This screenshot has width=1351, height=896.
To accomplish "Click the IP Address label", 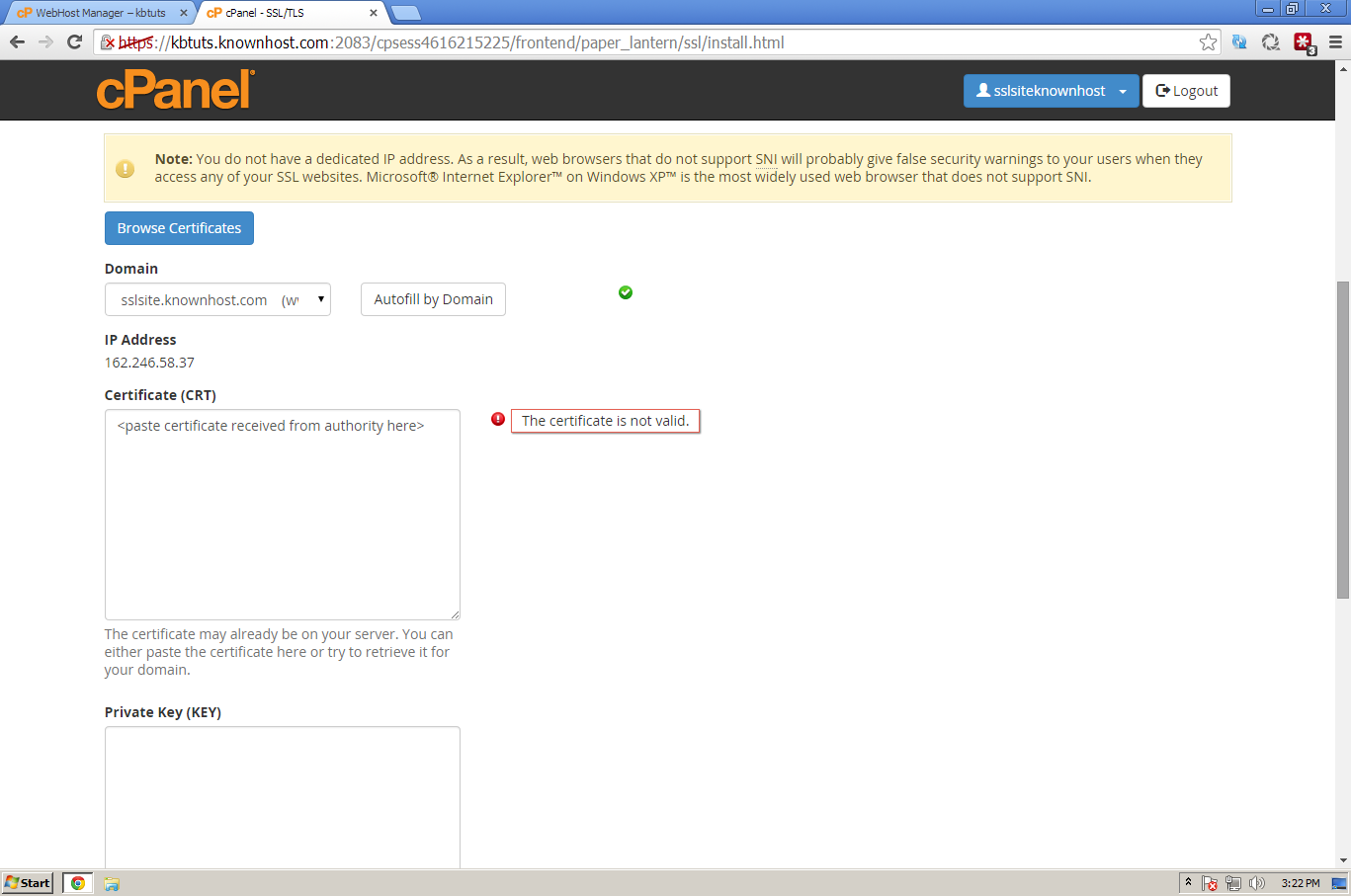I will click(x=140, y=340).
